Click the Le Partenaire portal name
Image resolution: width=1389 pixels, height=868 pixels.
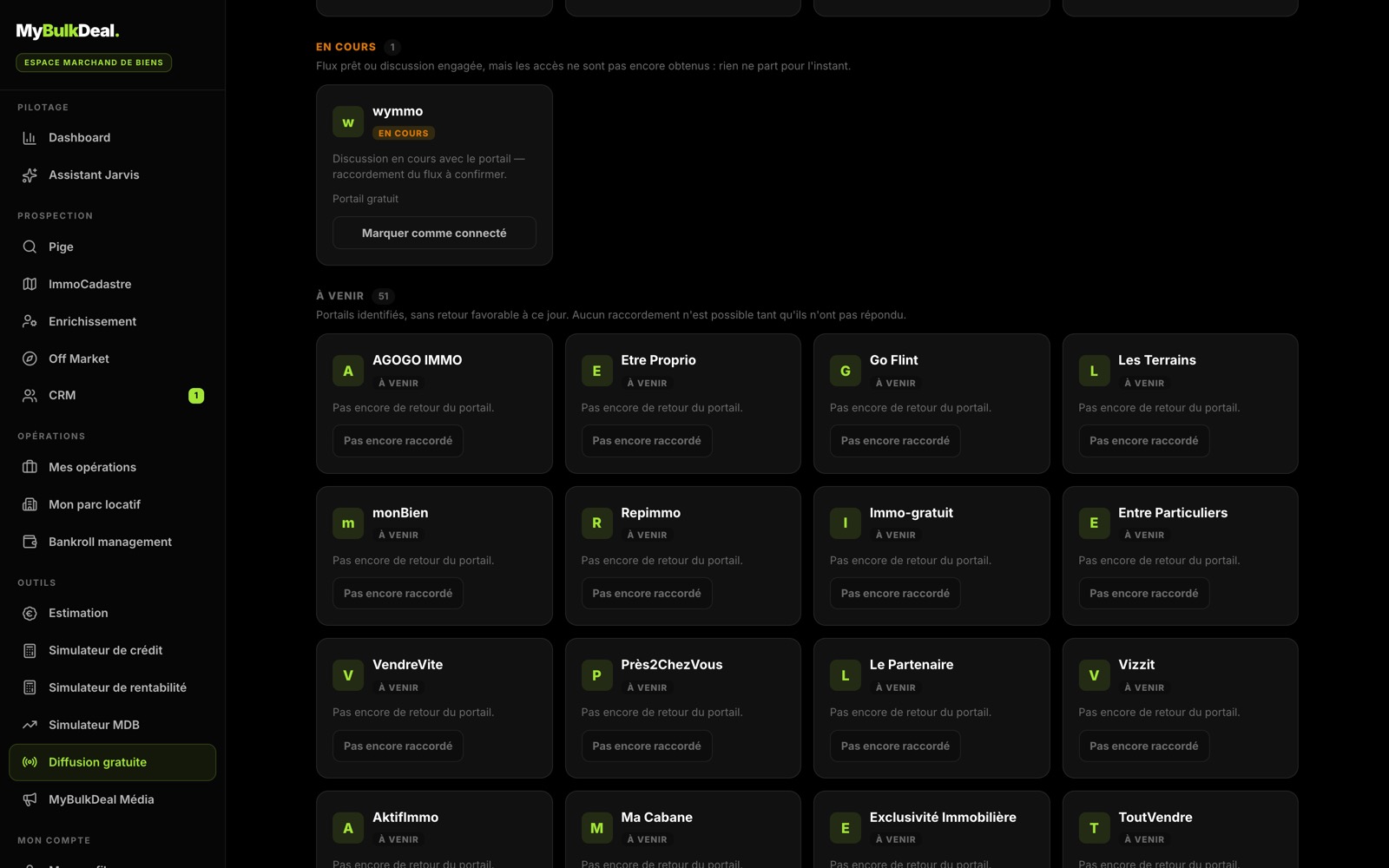(912, 665)
